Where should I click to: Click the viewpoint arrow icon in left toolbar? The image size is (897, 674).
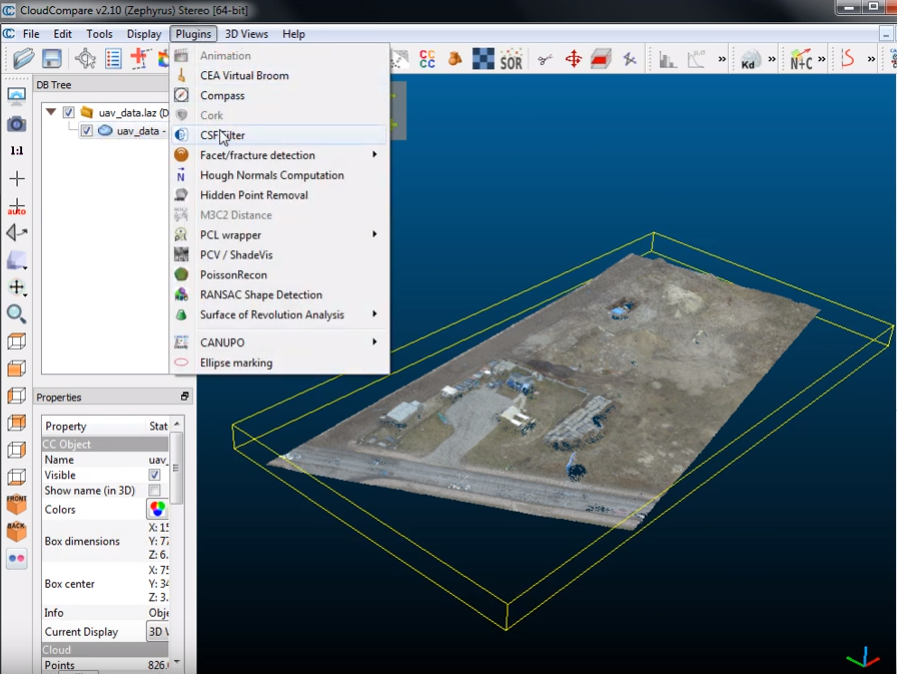(17, 232)
